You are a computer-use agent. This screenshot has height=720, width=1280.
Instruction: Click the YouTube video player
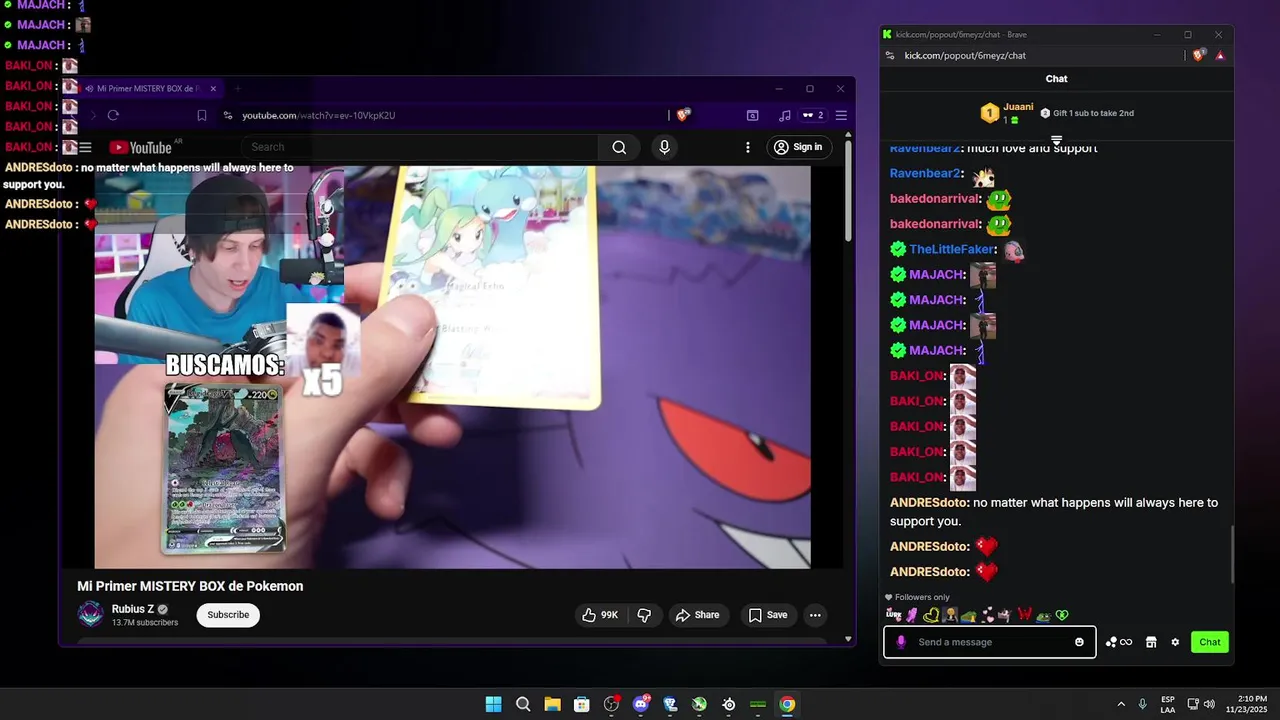click(452, 367)
